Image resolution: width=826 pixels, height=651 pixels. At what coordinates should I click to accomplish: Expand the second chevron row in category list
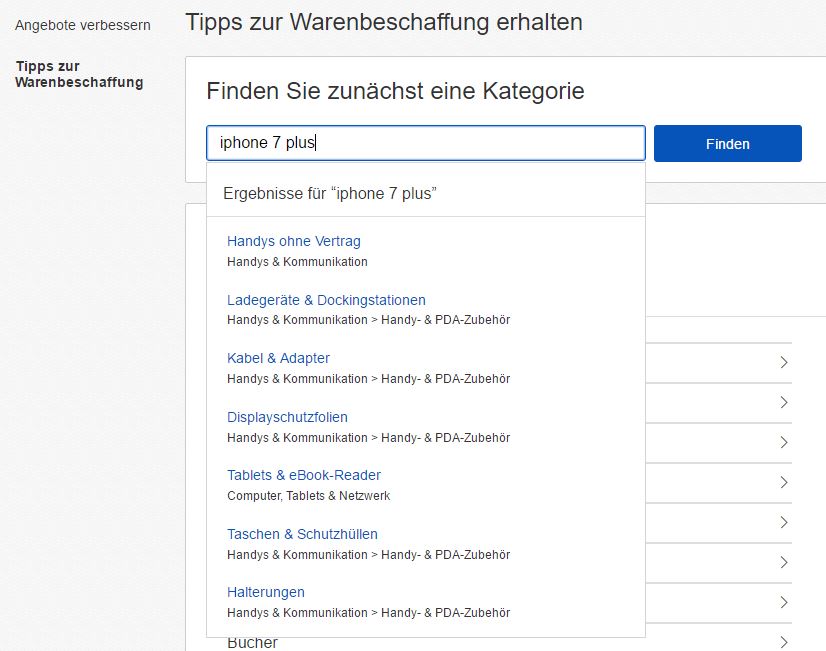[784, 402]
